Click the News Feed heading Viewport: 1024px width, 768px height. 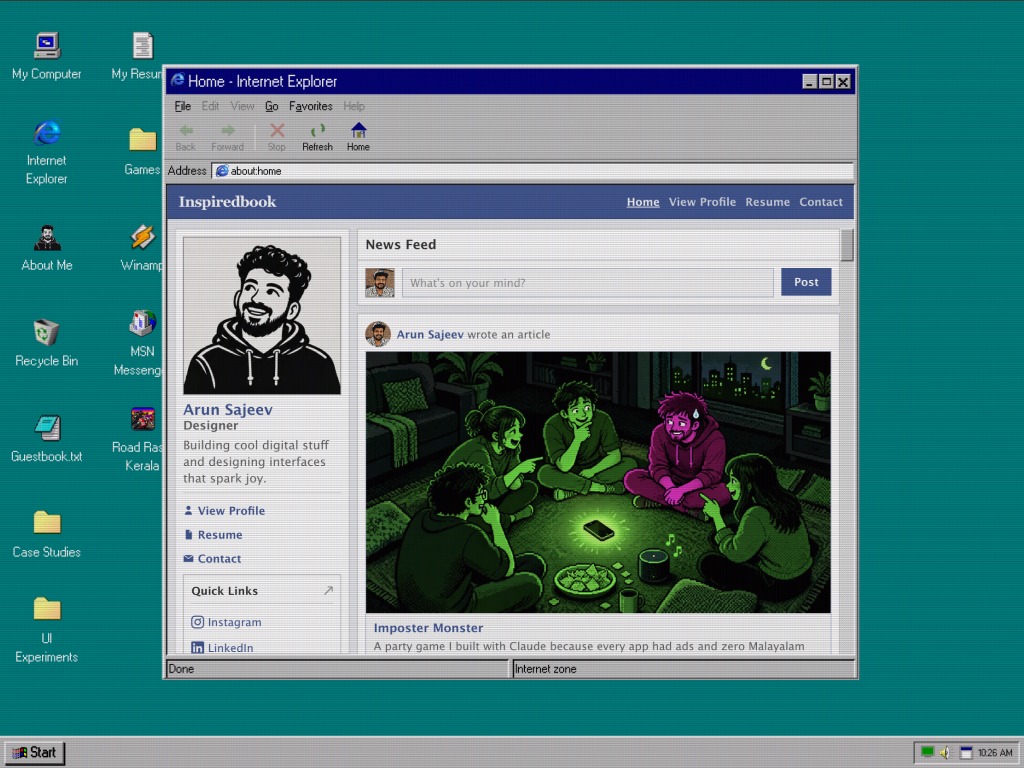pos(401,245)
